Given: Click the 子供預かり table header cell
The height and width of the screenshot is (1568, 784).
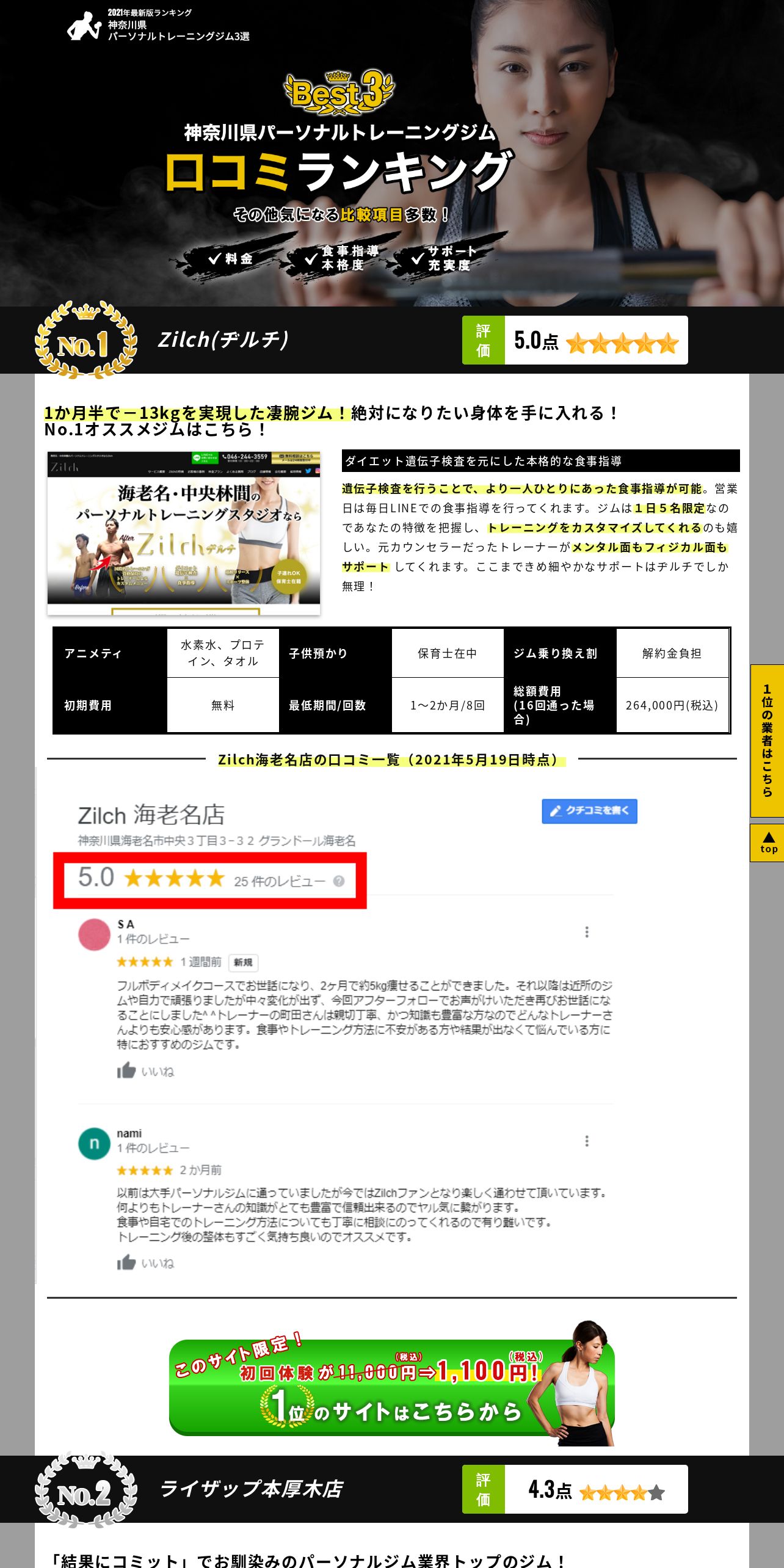Looking at the screenshot, I should (335, 653).
